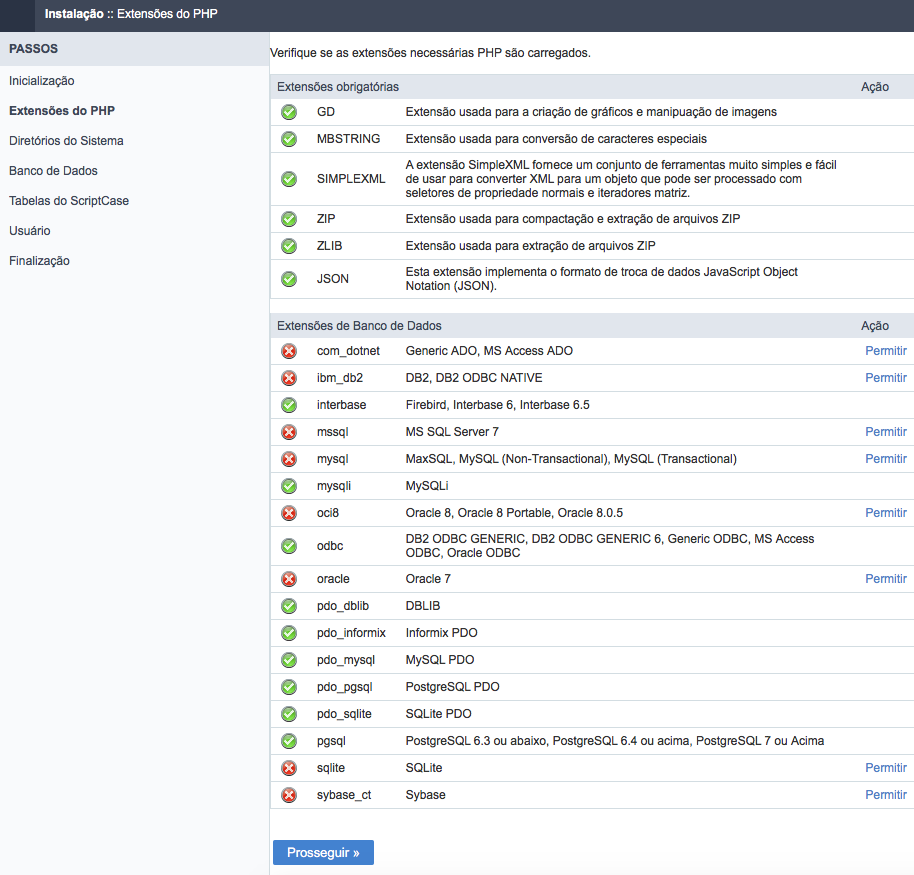Click the green check icon beside pdo_informix
914x875 pixels.
(289, 632)
